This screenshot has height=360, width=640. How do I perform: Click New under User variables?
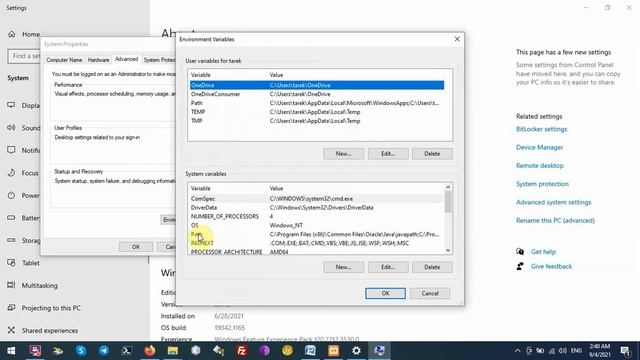click(343, 154)
